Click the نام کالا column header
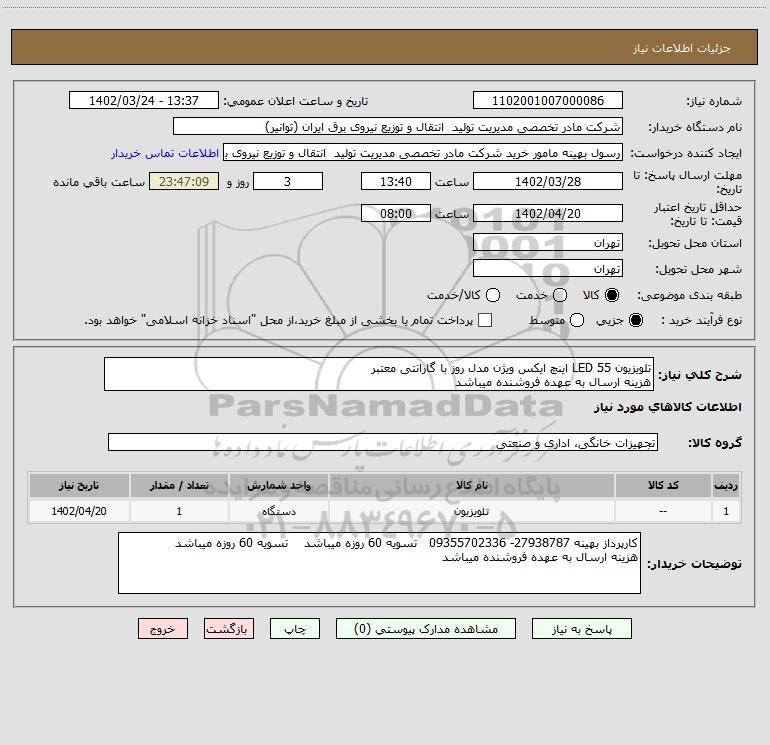770x745 pixels. tap(471, 485)
